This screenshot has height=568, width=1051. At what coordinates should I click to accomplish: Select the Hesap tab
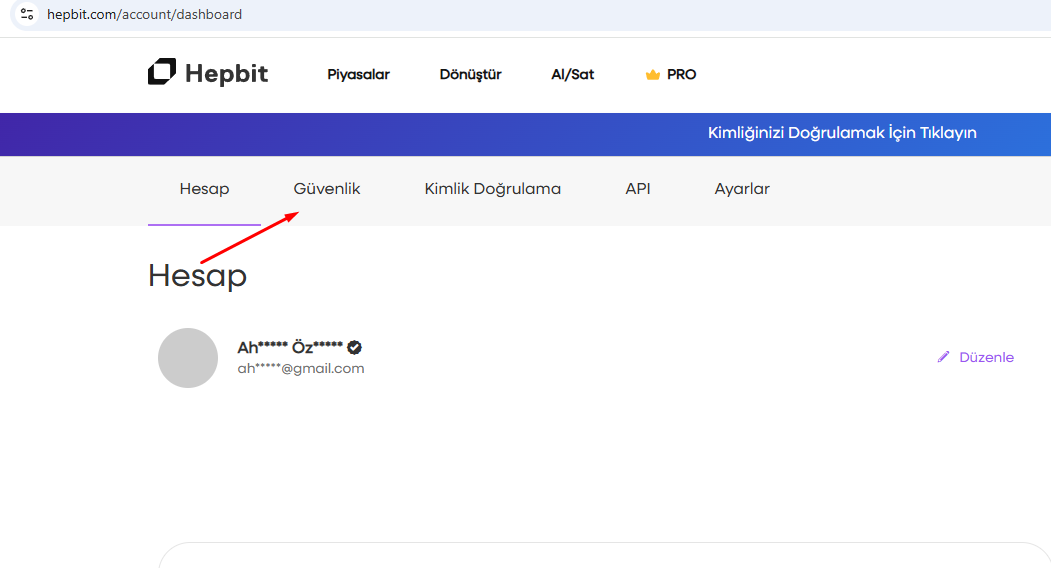204,189
